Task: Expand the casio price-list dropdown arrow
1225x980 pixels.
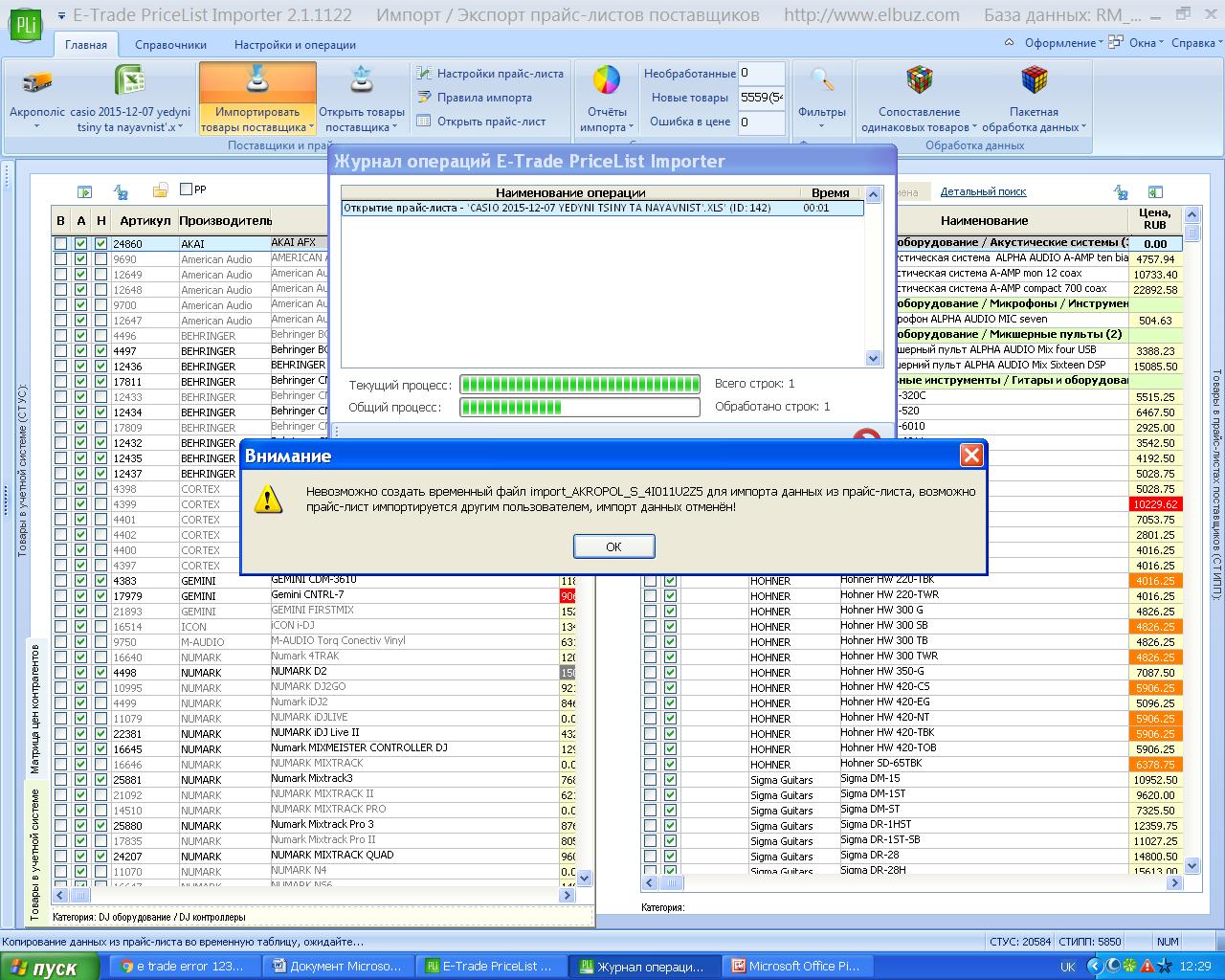Action: click(181, 127)
